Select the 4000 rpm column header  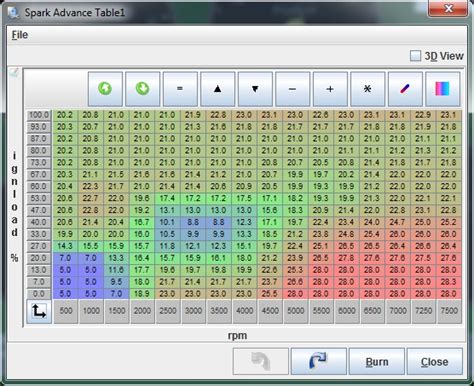(244, 311)
